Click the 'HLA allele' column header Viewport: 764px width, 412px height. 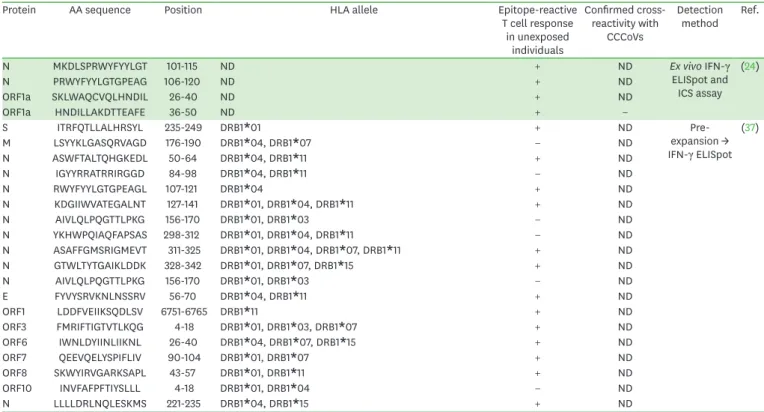(354, 10)
